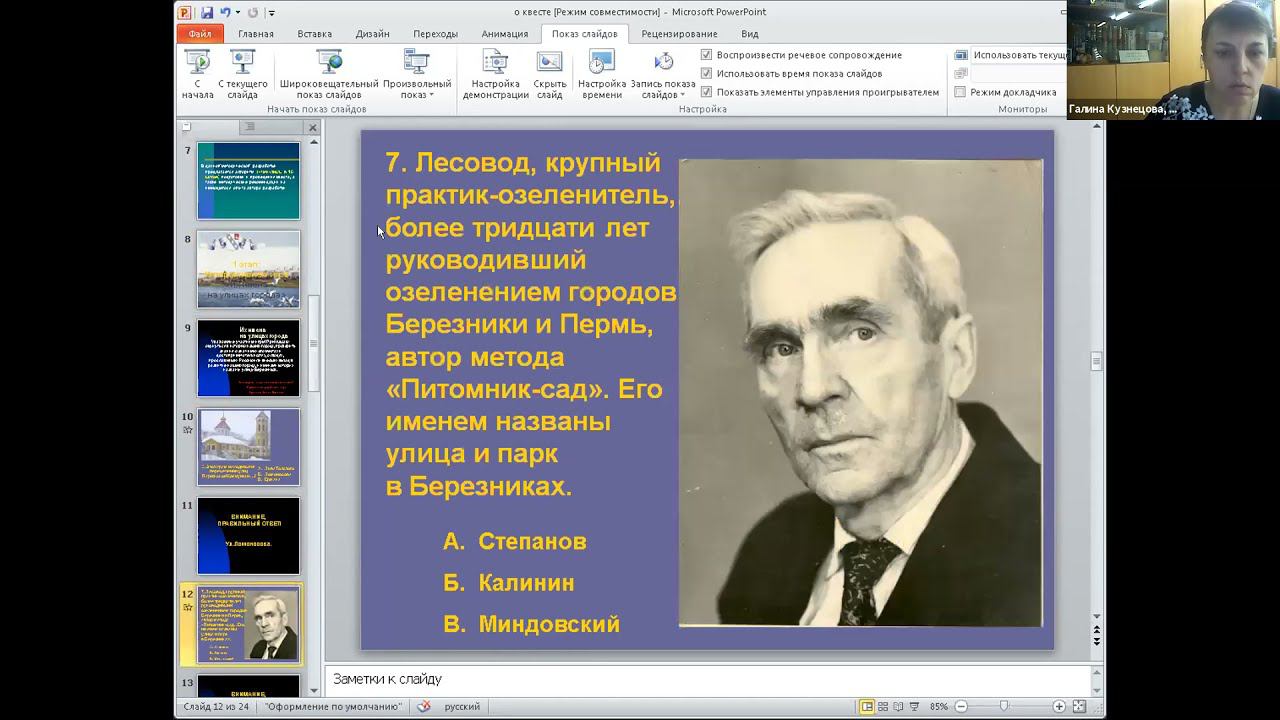1280x720 pixels.
Task: Fit slide to current window
Action: click(1079, 707)
